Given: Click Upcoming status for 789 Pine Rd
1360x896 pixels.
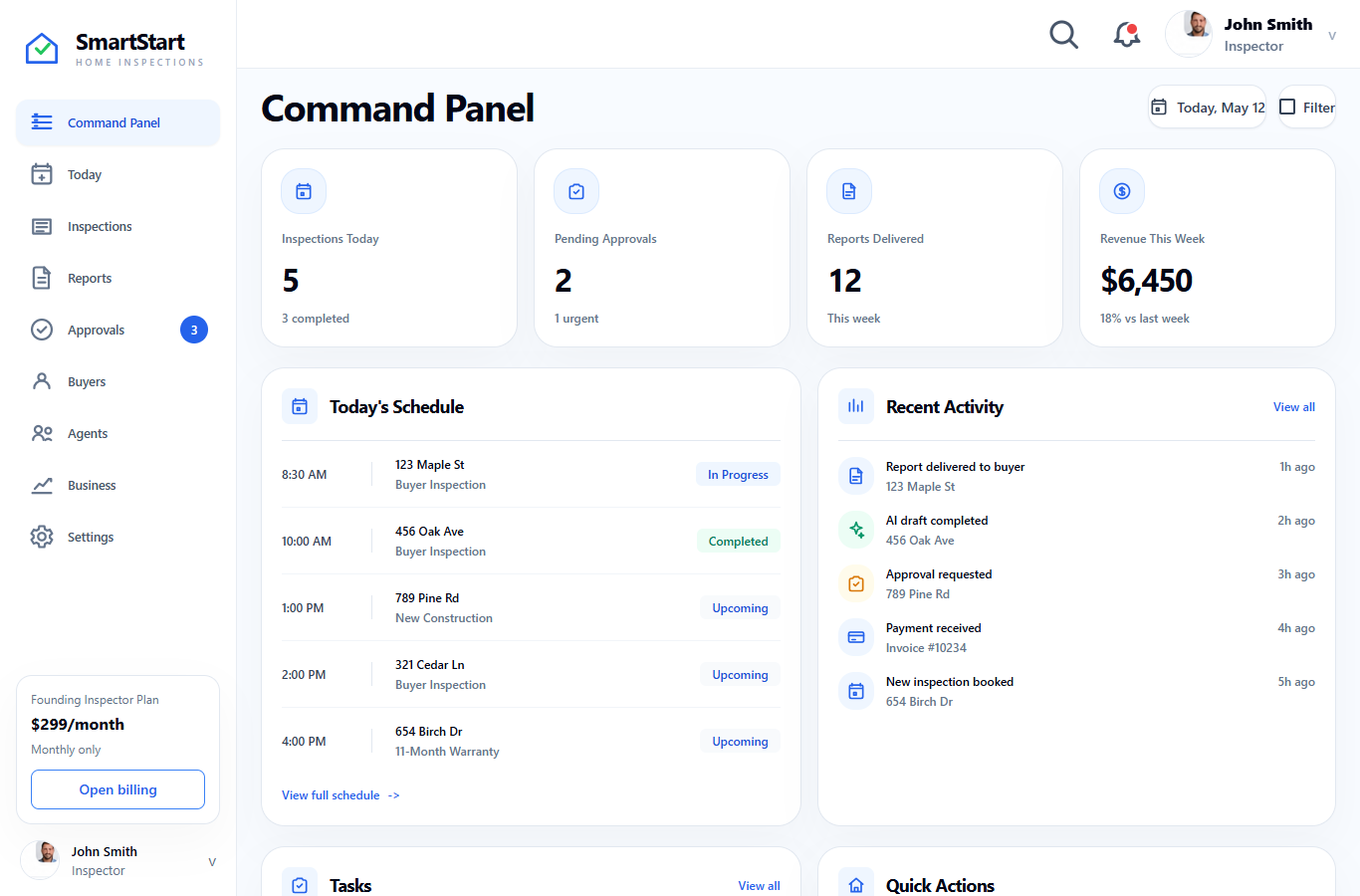Looking at the screenshot, I should [x=740, y=608].
